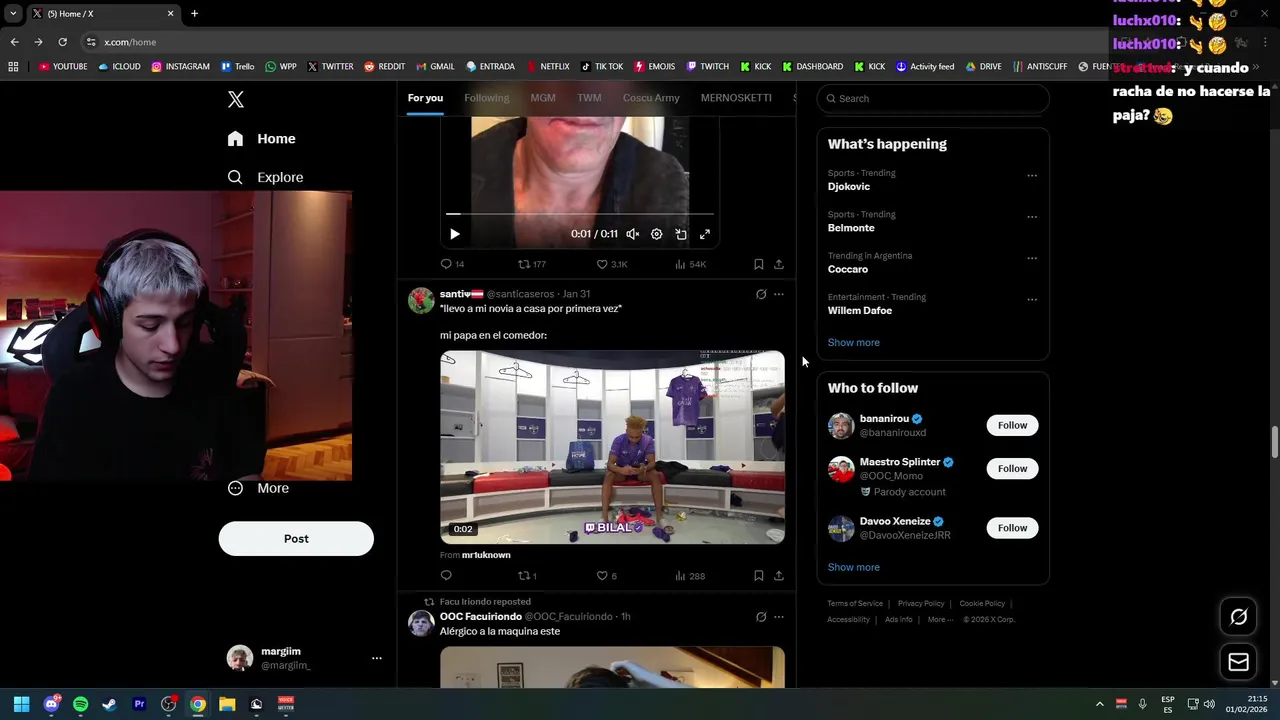Follow Davoo Xeneize
Viewport: 1280px width, 720px height.
(x=1012, y=528)
